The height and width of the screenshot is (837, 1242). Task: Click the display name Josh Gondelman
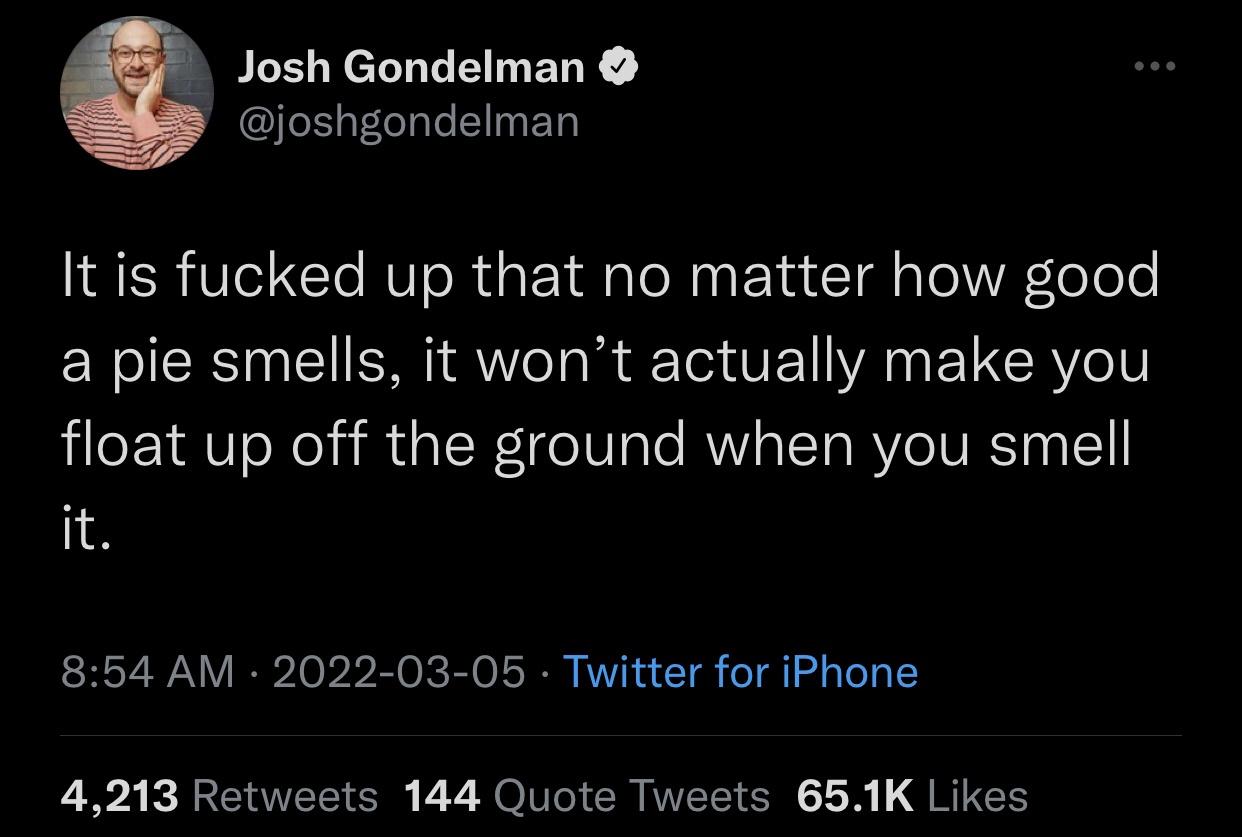coord(411,68)
